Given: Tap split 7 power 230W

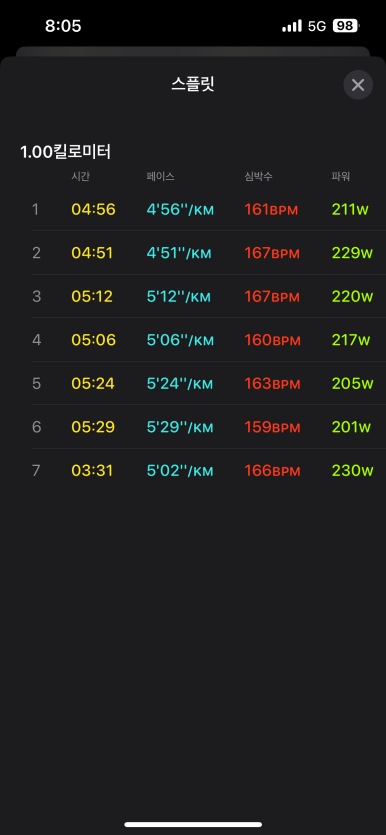Looking at the screenshot, I should coord(352,471).
